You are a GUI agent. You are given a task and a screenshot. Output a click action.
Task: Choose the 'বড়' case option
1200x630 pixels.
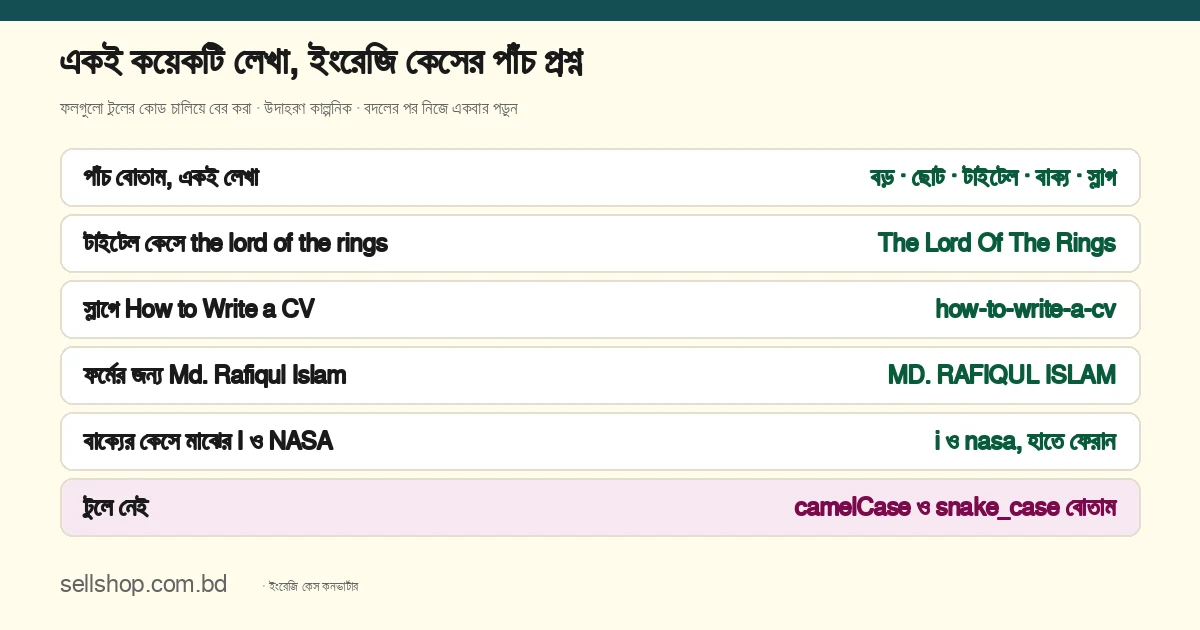[882, 178]
